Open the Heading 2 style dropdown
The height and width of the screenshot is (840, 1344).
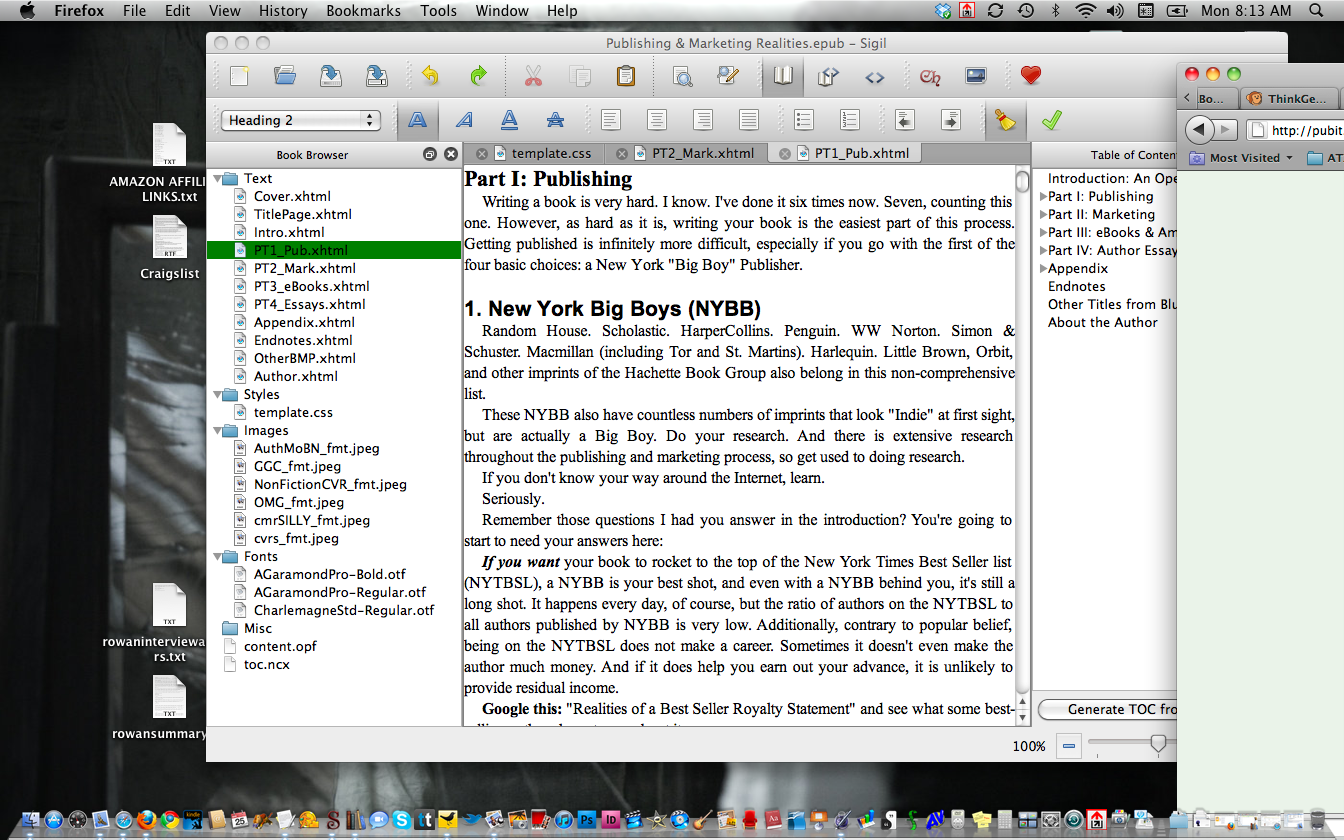[x=301, y=120]
